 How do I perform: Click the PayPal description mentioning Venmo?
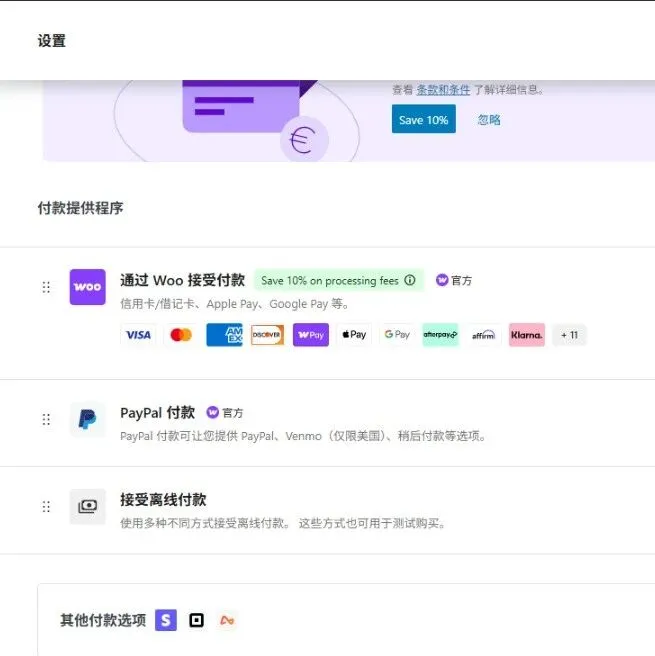(303, 436)
